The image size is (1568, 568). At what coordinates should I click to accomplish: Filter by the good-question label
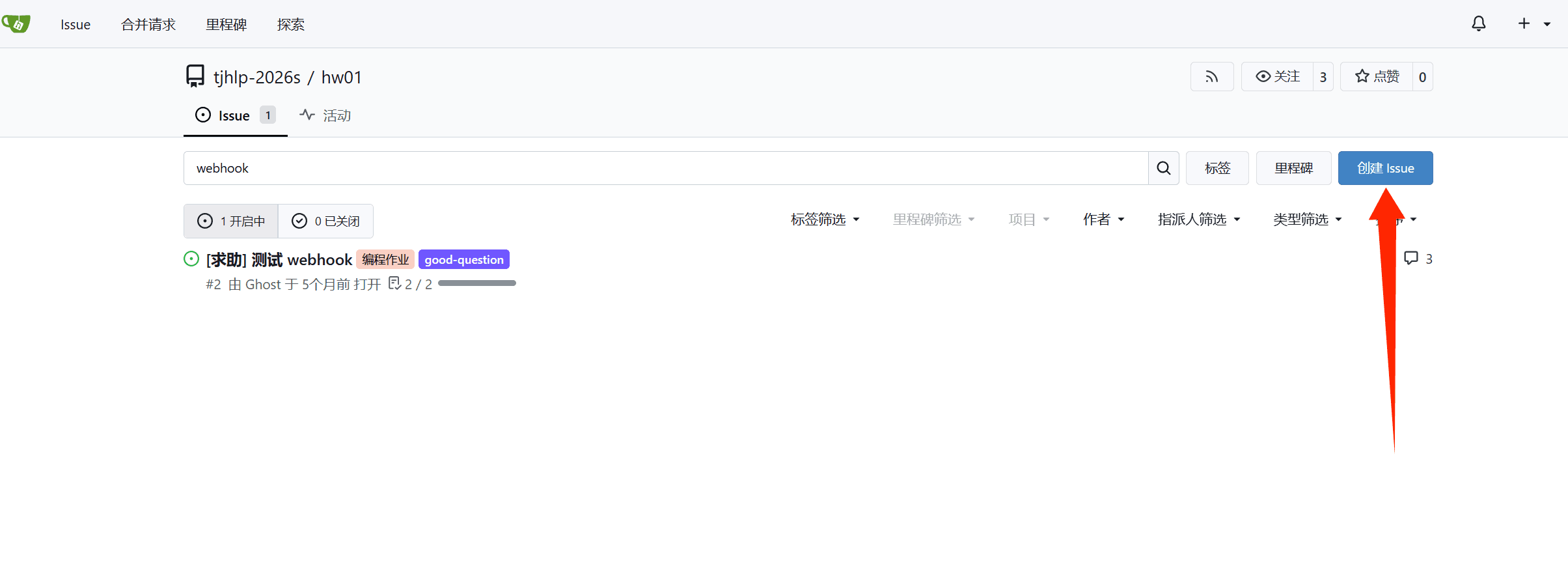464,259
